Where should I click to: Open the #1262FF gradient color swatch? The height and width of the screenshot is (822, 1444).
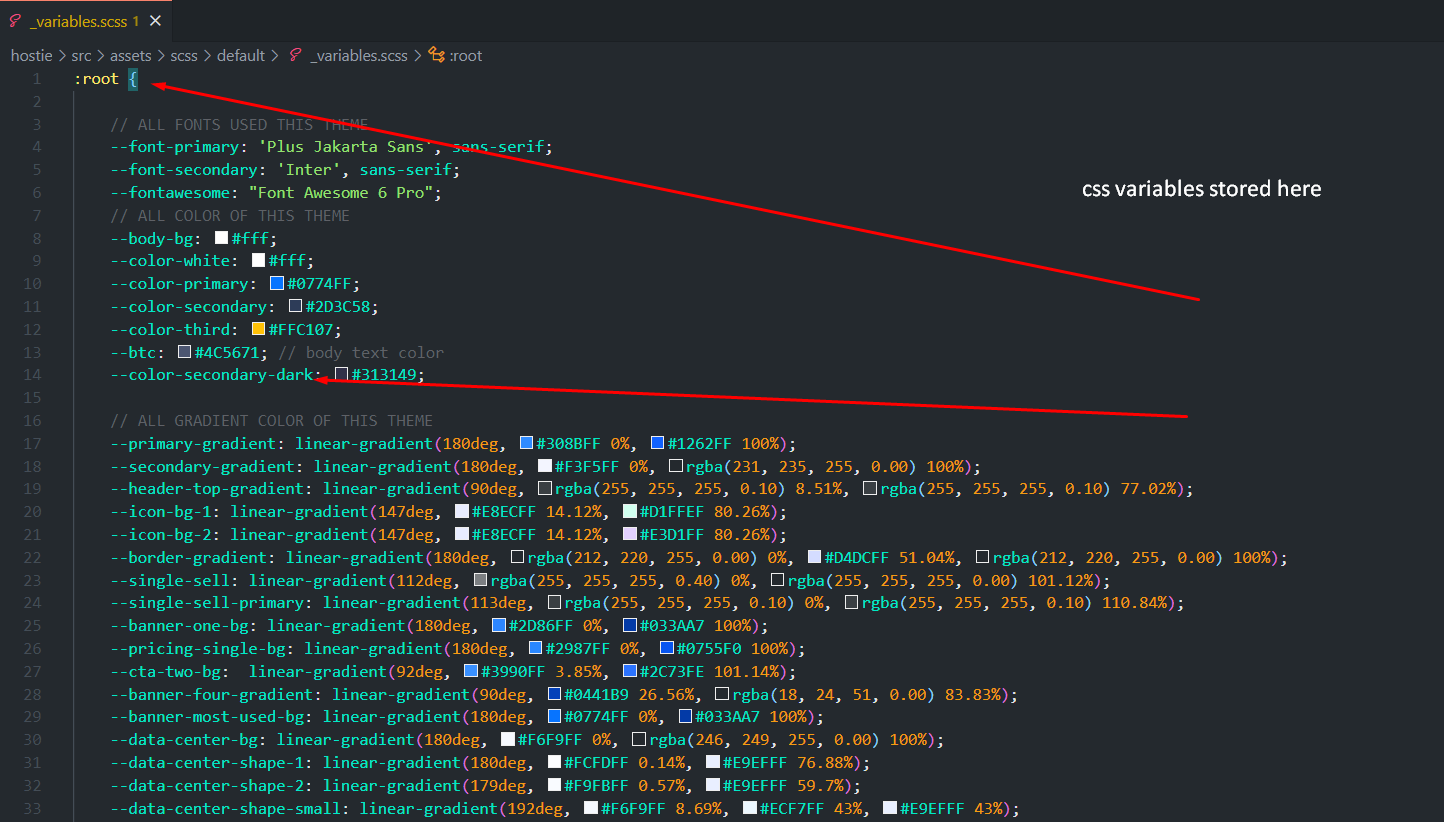tap(657, 443)
